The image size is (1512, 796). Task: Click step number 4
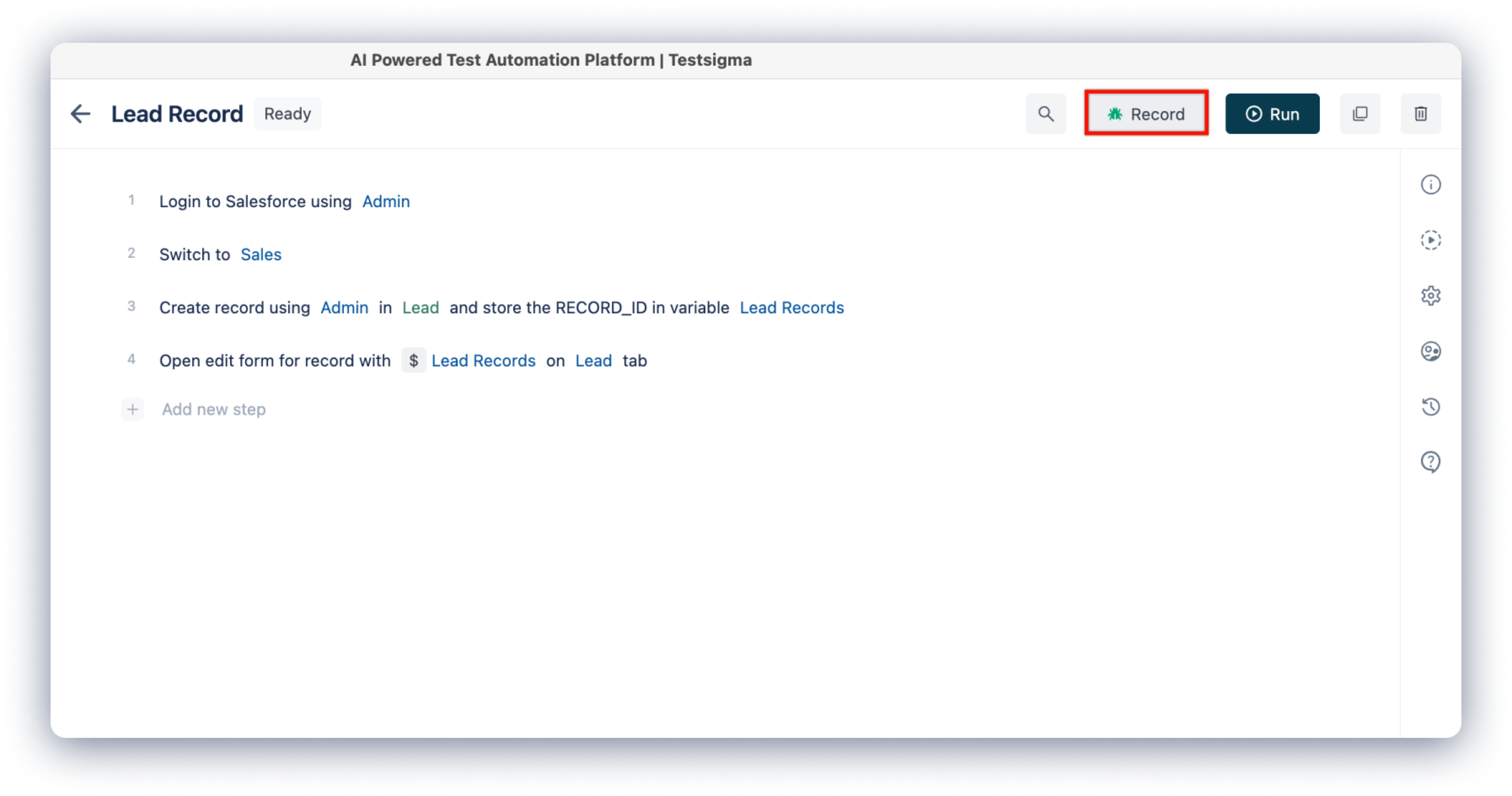[131, 359]
